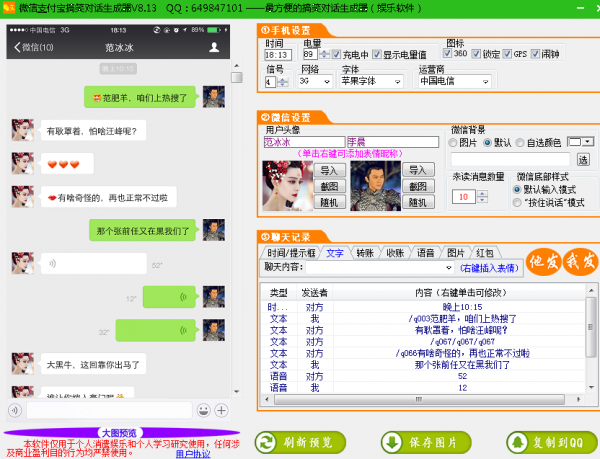Select the 自选颜色 radio button

tap(520, 143)
